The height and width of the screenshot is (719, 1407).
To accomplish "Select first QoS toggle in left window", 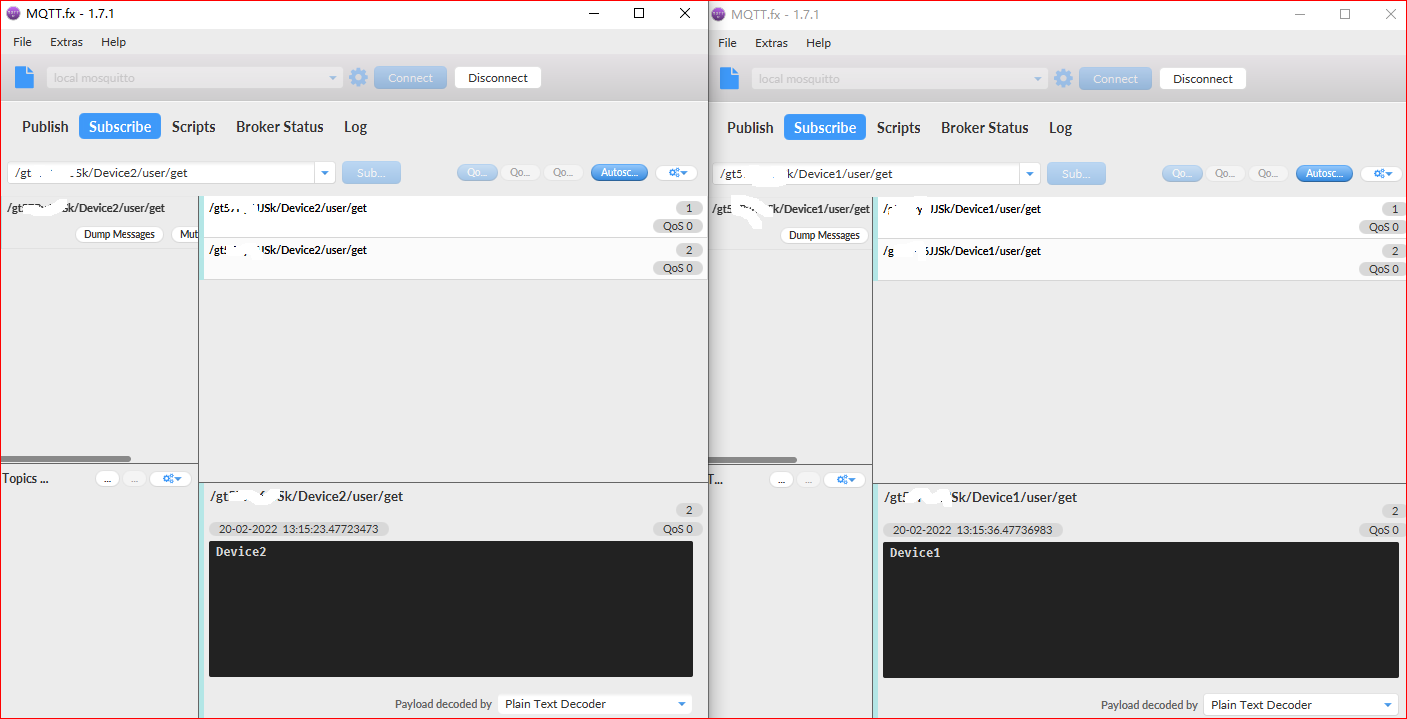I will [x=477, y=173].
